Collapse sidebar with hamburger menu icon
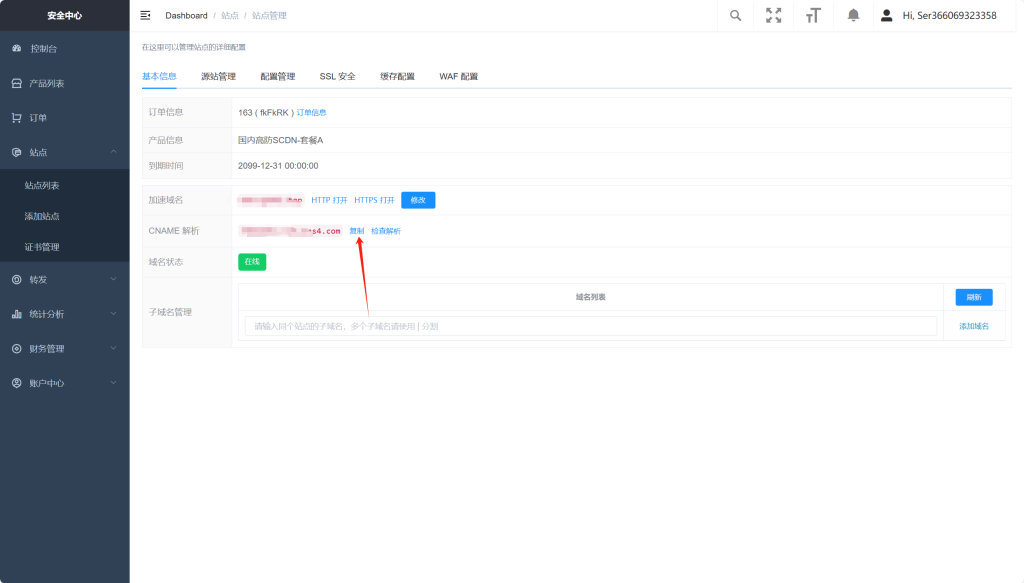The image size is (1024, 583). click(x=146, y=15)
